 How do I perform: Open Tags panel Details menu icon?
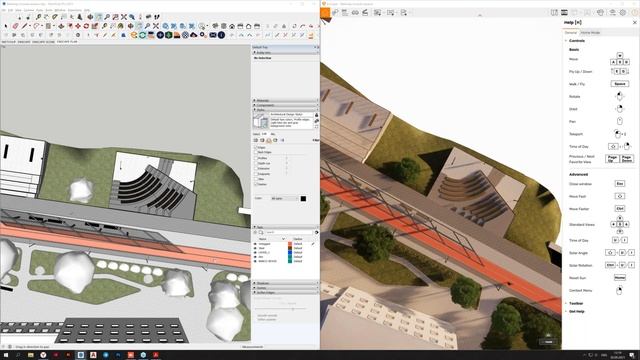point(317,233)
